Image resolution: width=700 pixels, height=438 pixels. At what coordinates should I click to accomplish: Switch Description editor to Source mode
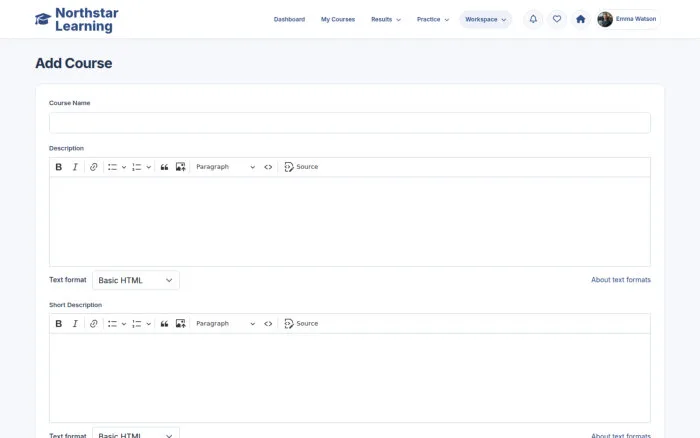pos(301,167)
